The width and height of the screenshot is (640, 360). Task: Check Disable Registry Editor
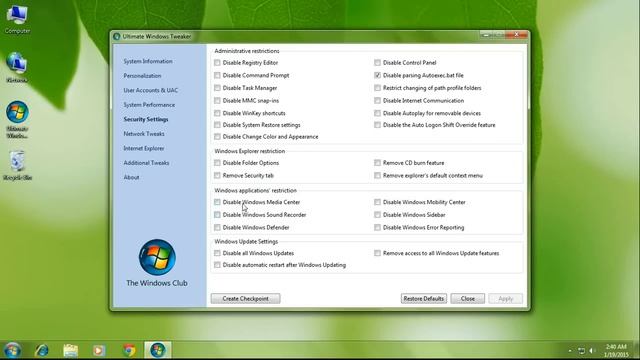pos(217,62)
